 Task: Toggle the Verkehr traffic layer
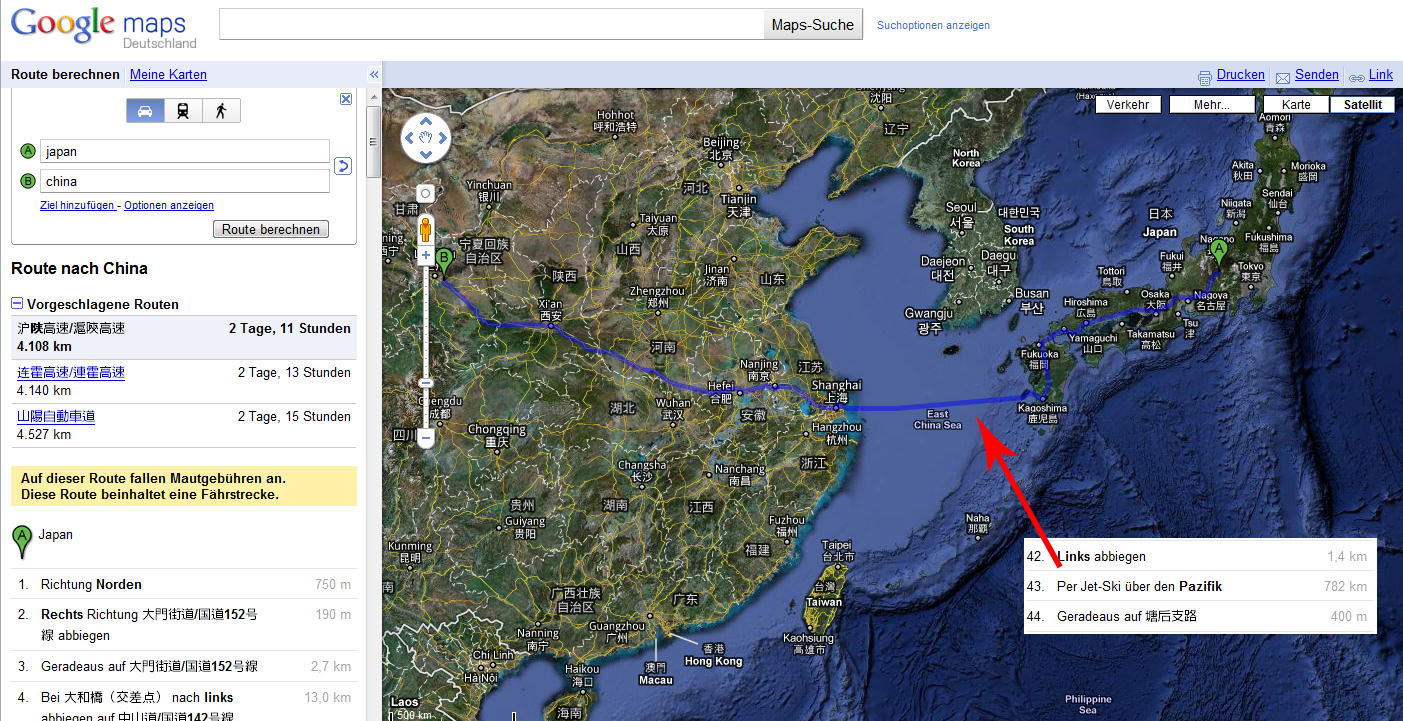tap(1128, 105)
